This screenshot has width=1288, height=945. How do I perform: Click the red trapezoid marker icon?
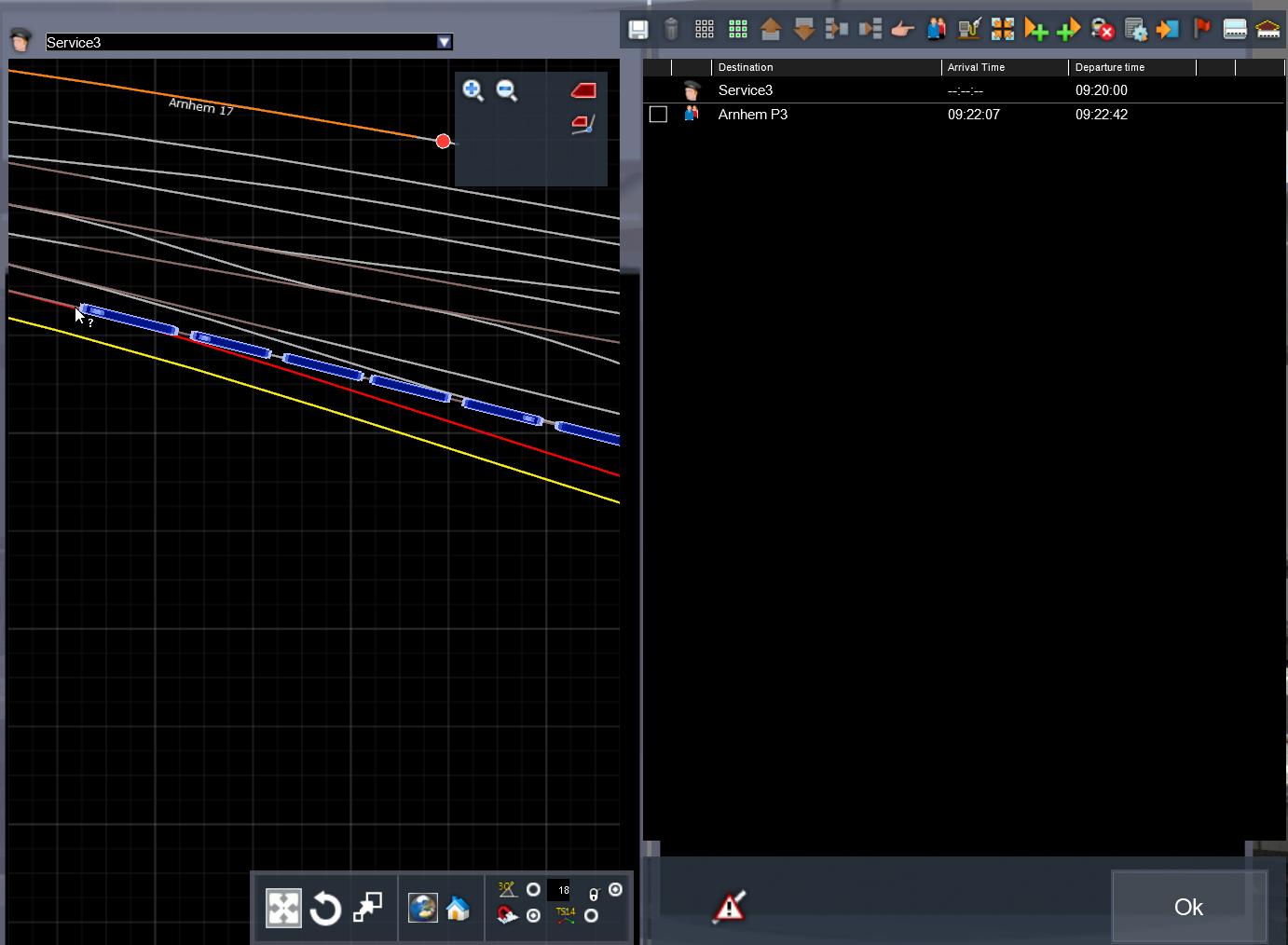583,90
